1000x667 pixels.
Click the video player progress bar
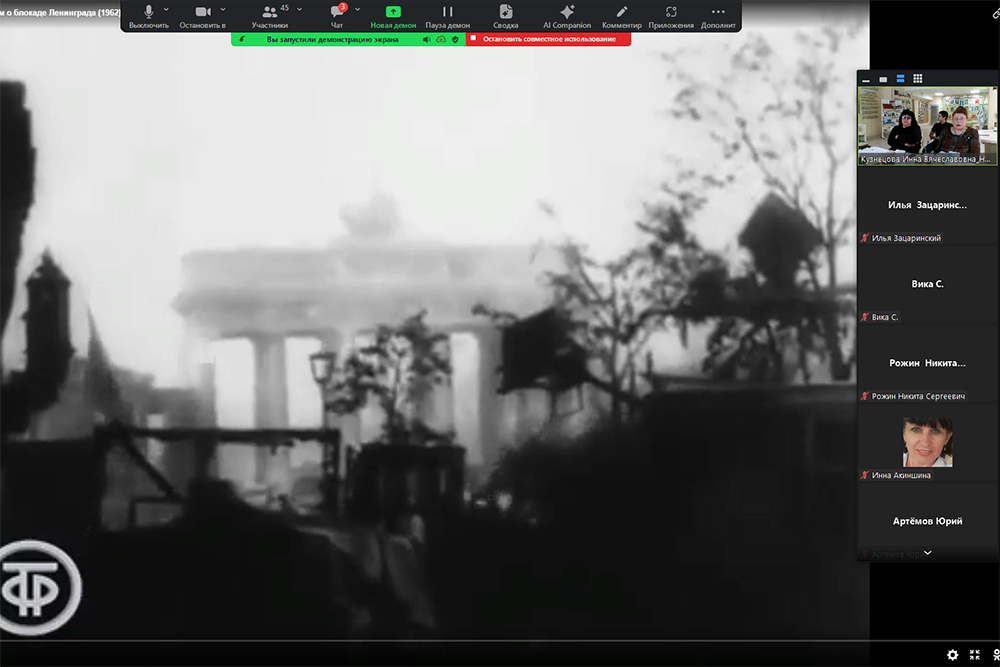[430, 640]
